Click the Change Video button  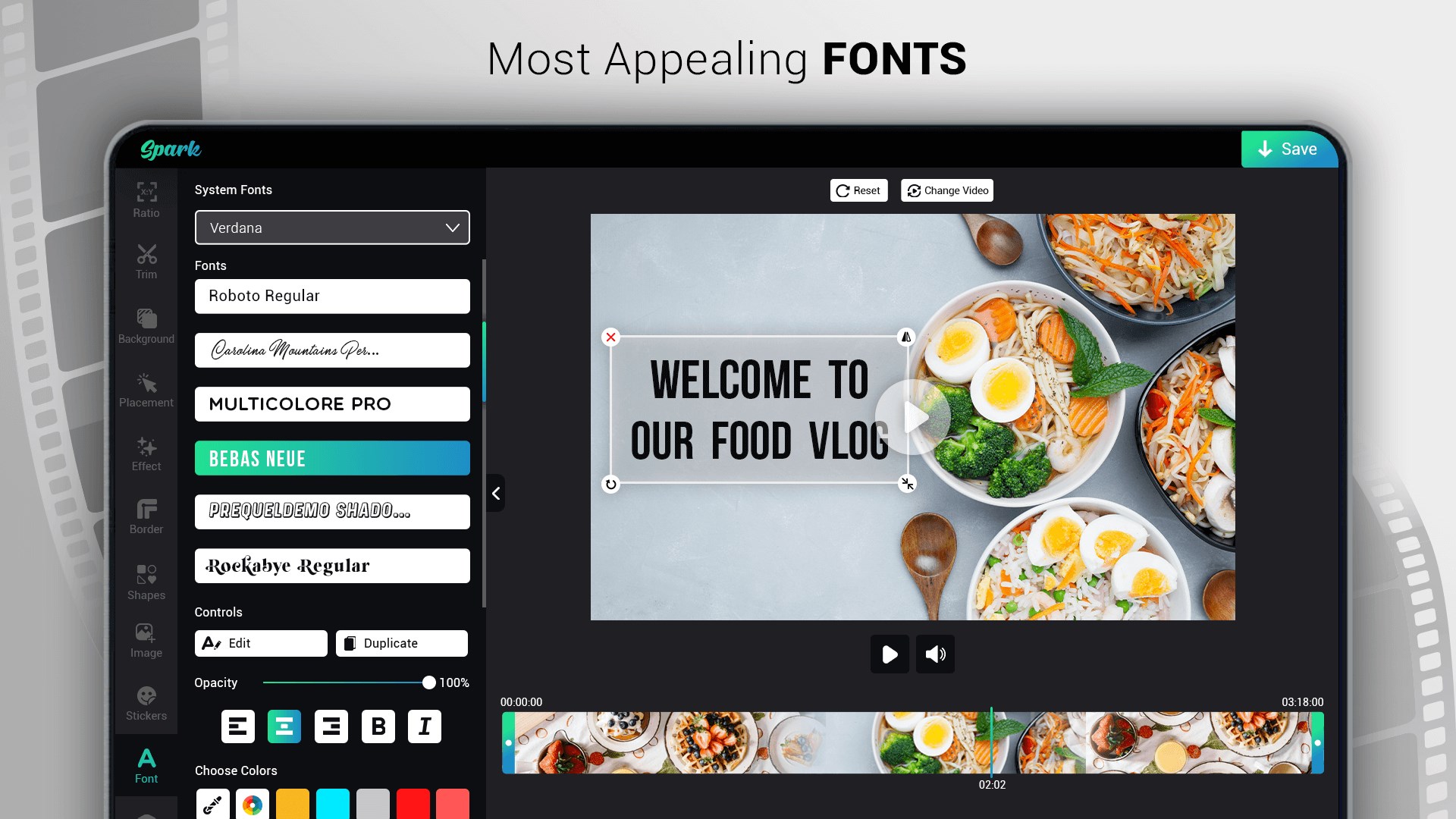click(947, 190)
